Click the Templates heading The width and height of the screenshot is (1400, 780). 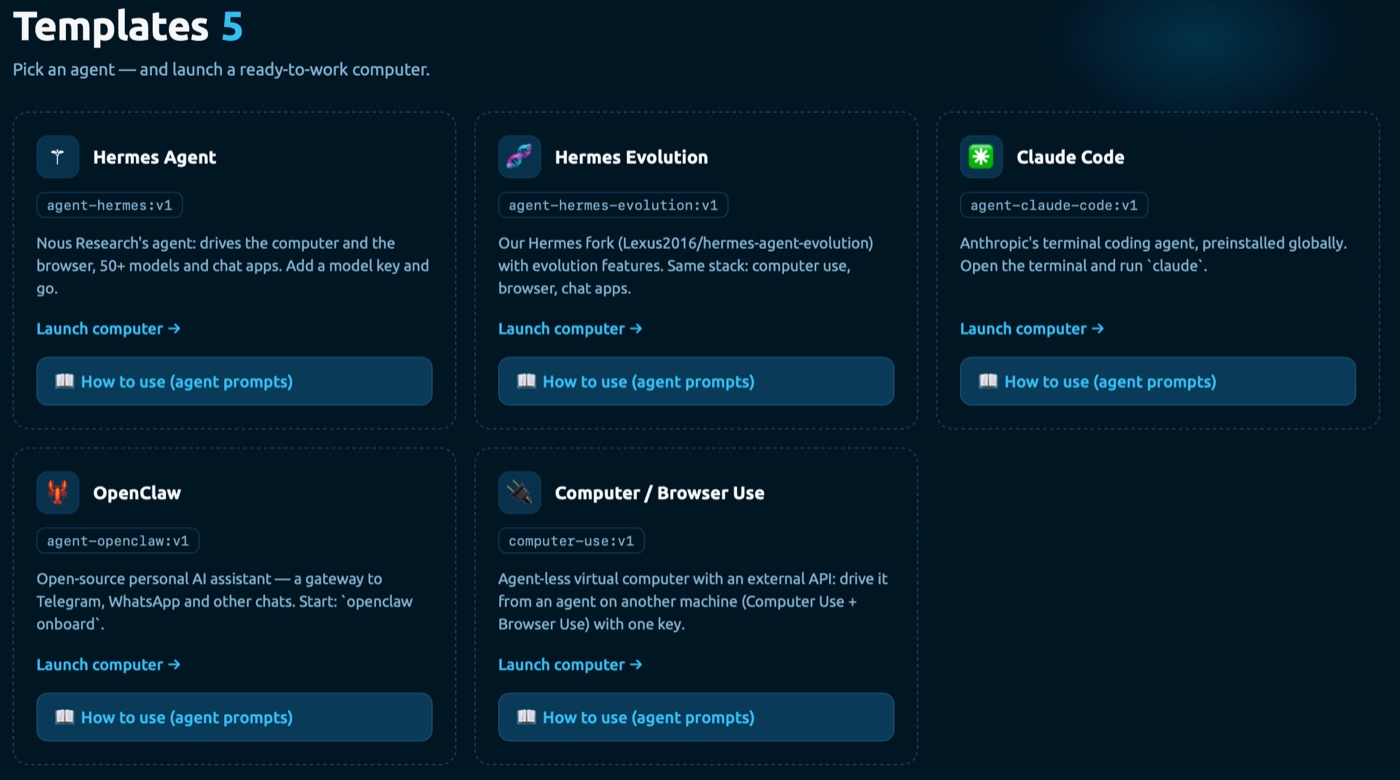111,27
